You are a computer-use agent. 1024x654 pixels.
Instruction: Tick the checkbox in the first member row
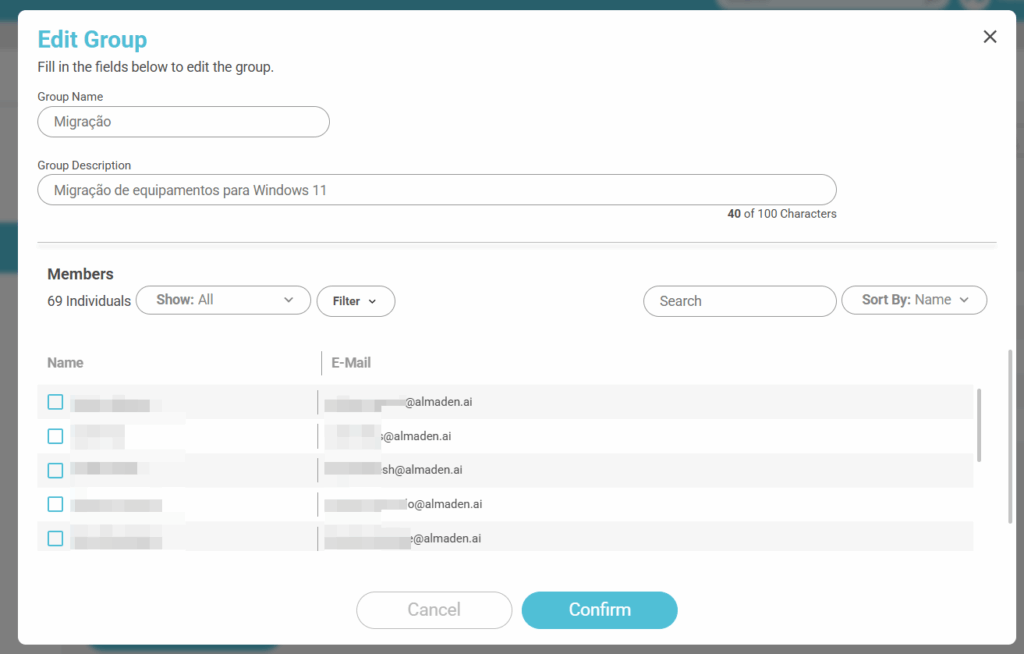pyautogui.click(x=55, y=402)
